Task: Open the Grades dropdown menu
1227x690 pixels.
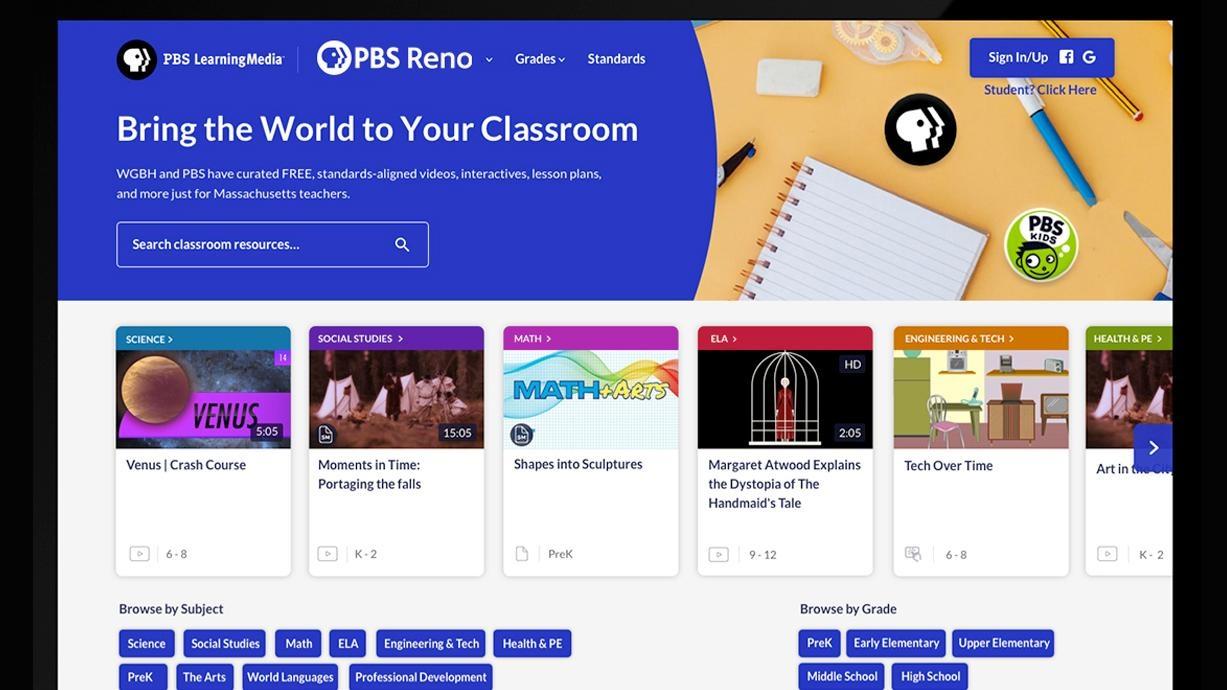Action: (540, 59)
